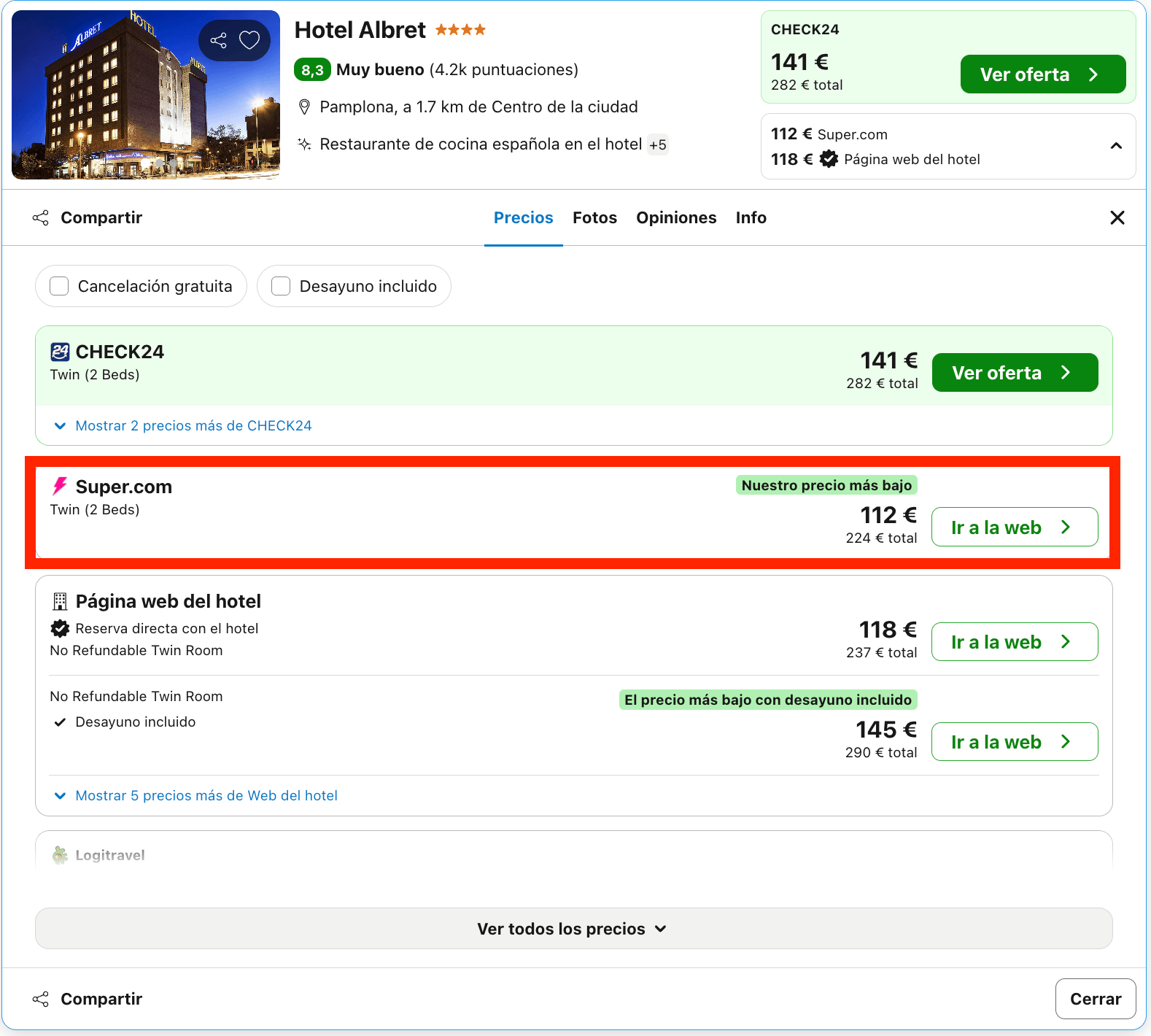Click Ver oferta in top CHECK24 card
The image size is (1151, 1036).
click(x=1043, y=74)
